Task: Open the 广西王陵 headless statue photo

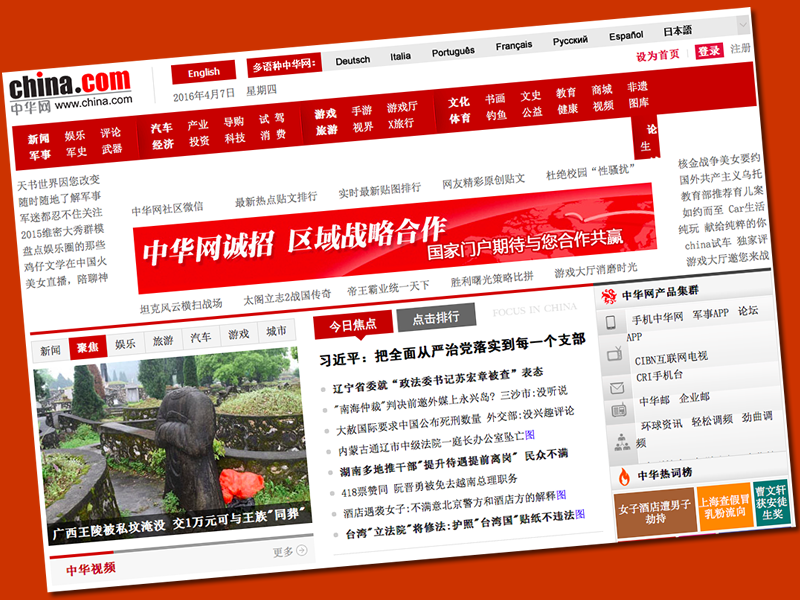Action: coord(172,445)
